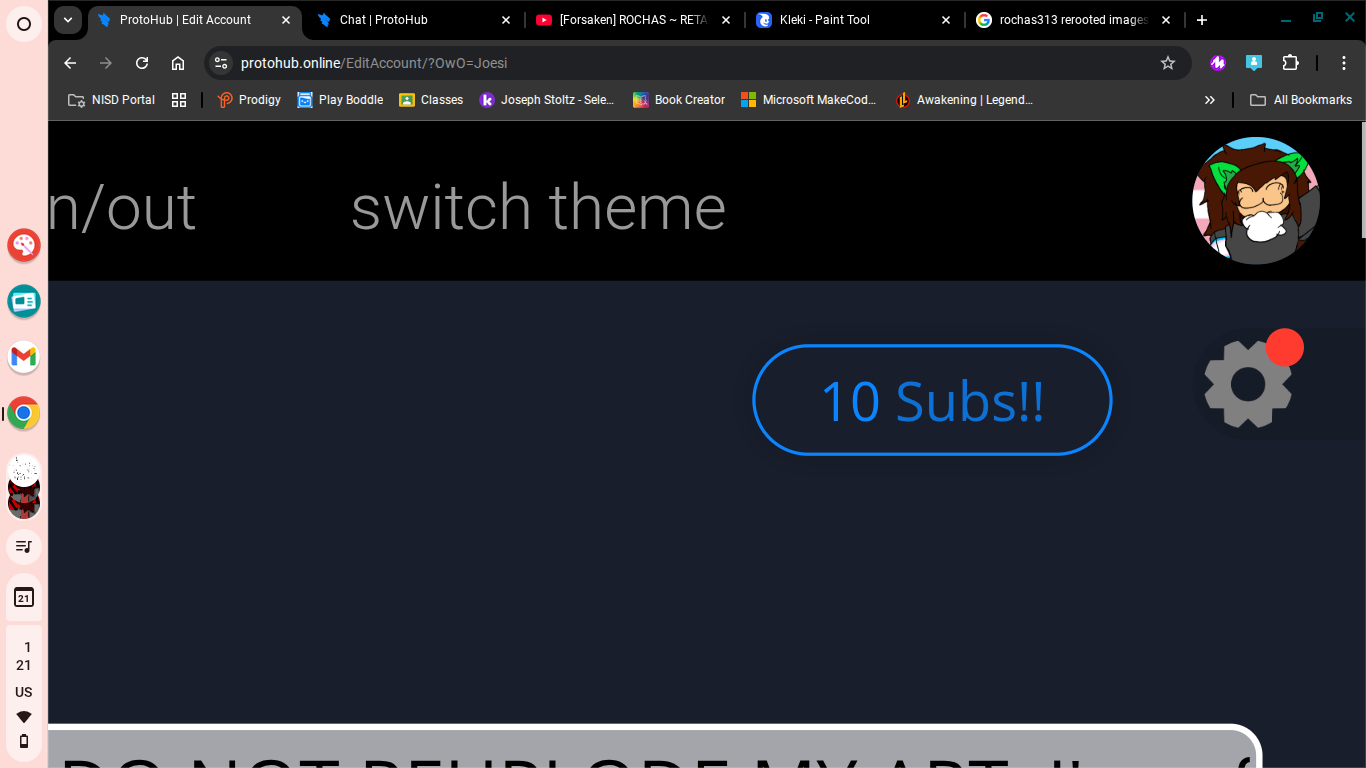Open the Chrome profile avatar icon in toolbar
This screenshot has width=1366, height=768.
[1253, 62]
